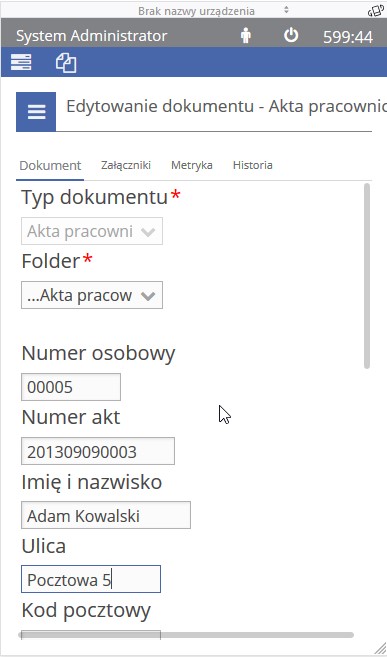Switch to the Załączniki tab
Screen dimensions: 387x657
click(x=126, y=165)
